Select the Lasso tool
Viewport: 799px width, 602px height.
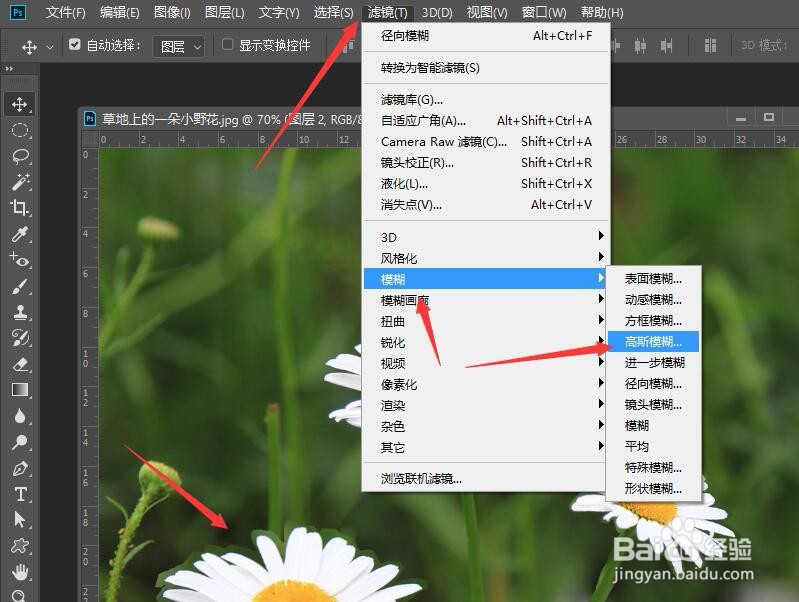20,156
